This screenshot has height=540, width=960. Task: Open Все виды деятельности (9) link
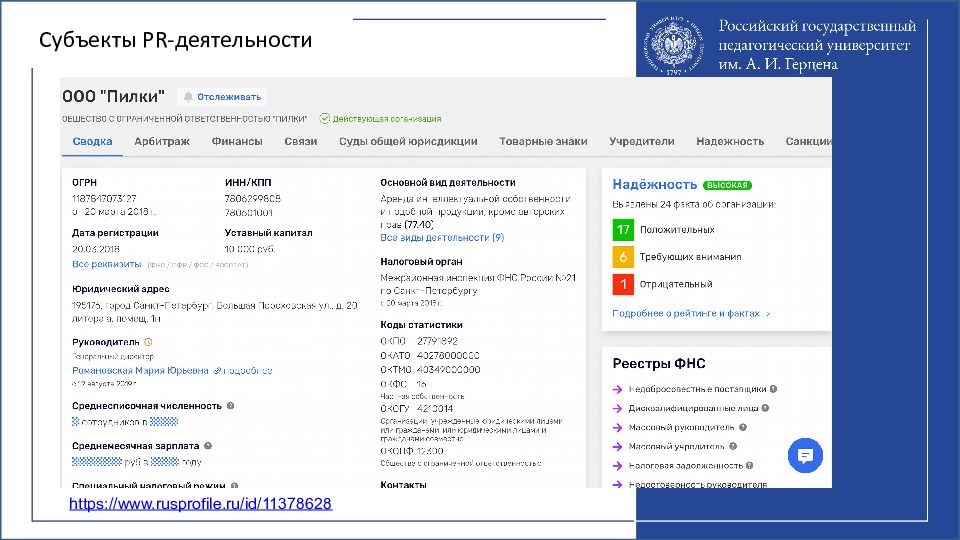442,238
